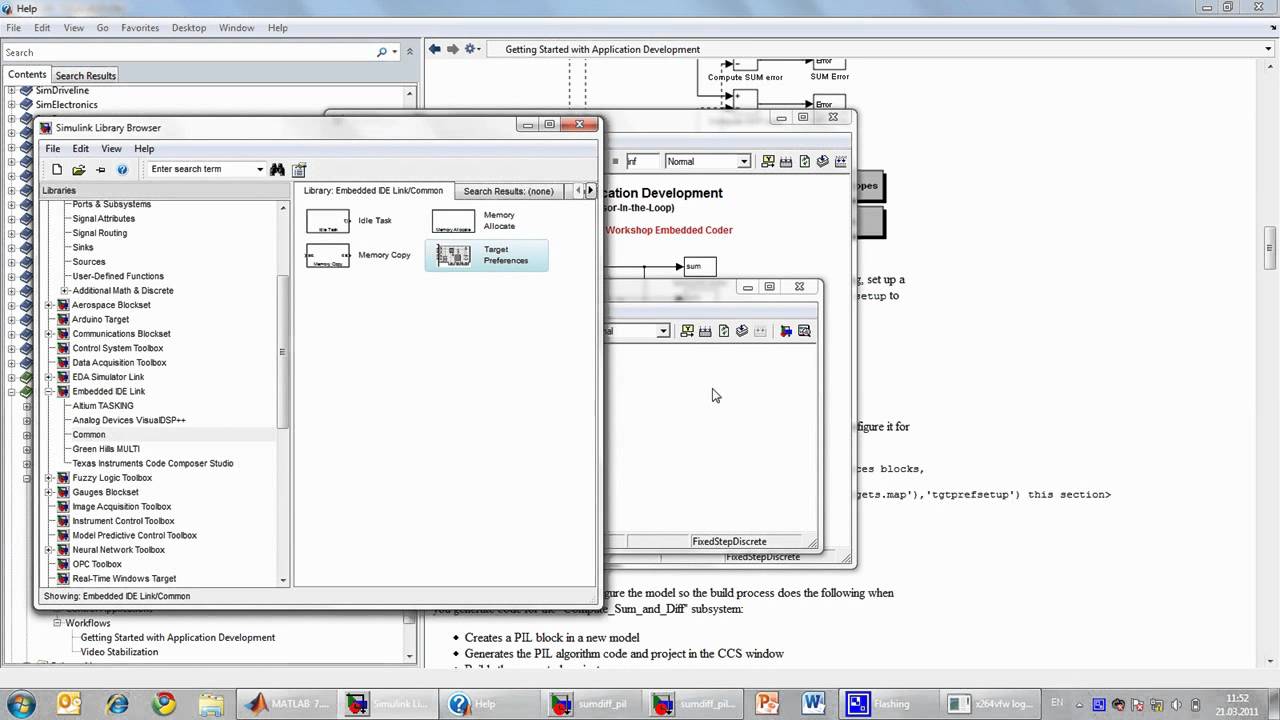The height and width of the screenshot is (720, 1280).
Task: Collapse Workflows node in Help contents
Action: 58,623
